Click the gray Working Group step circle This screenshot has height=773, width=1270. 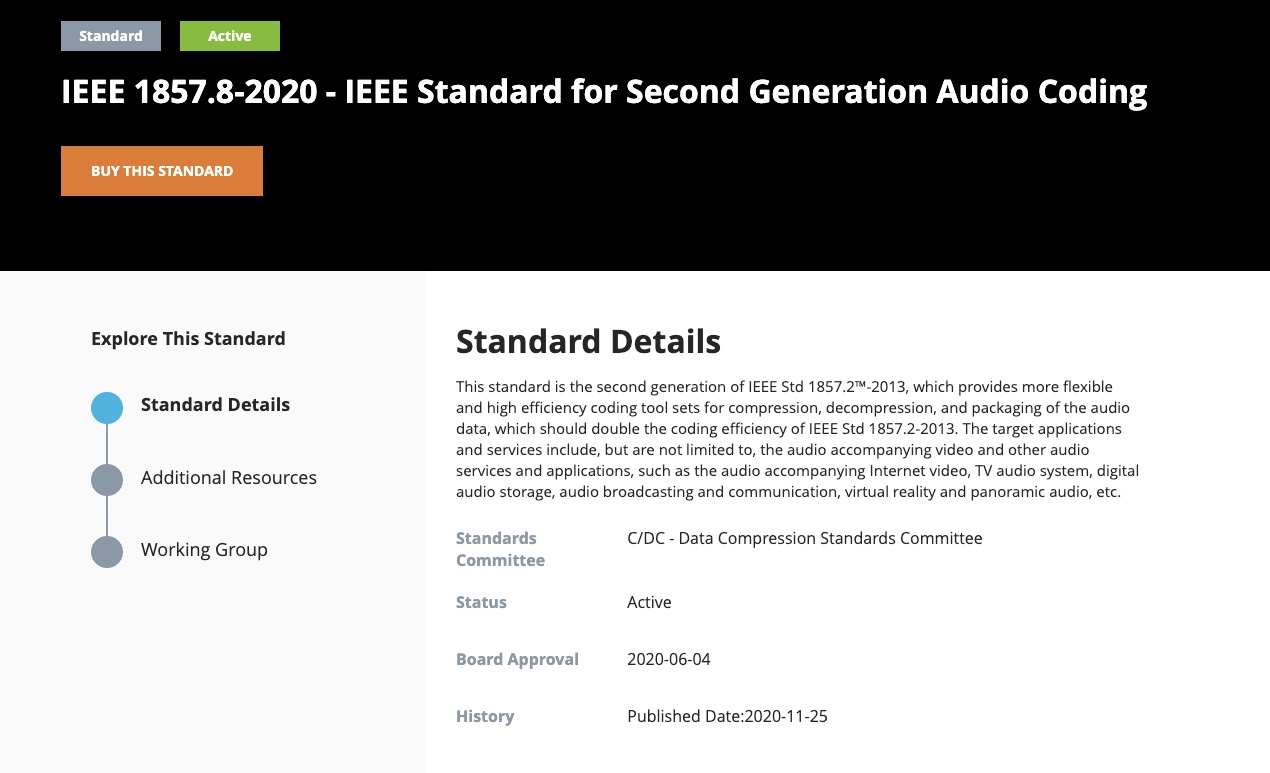click(x=107, y=551)
